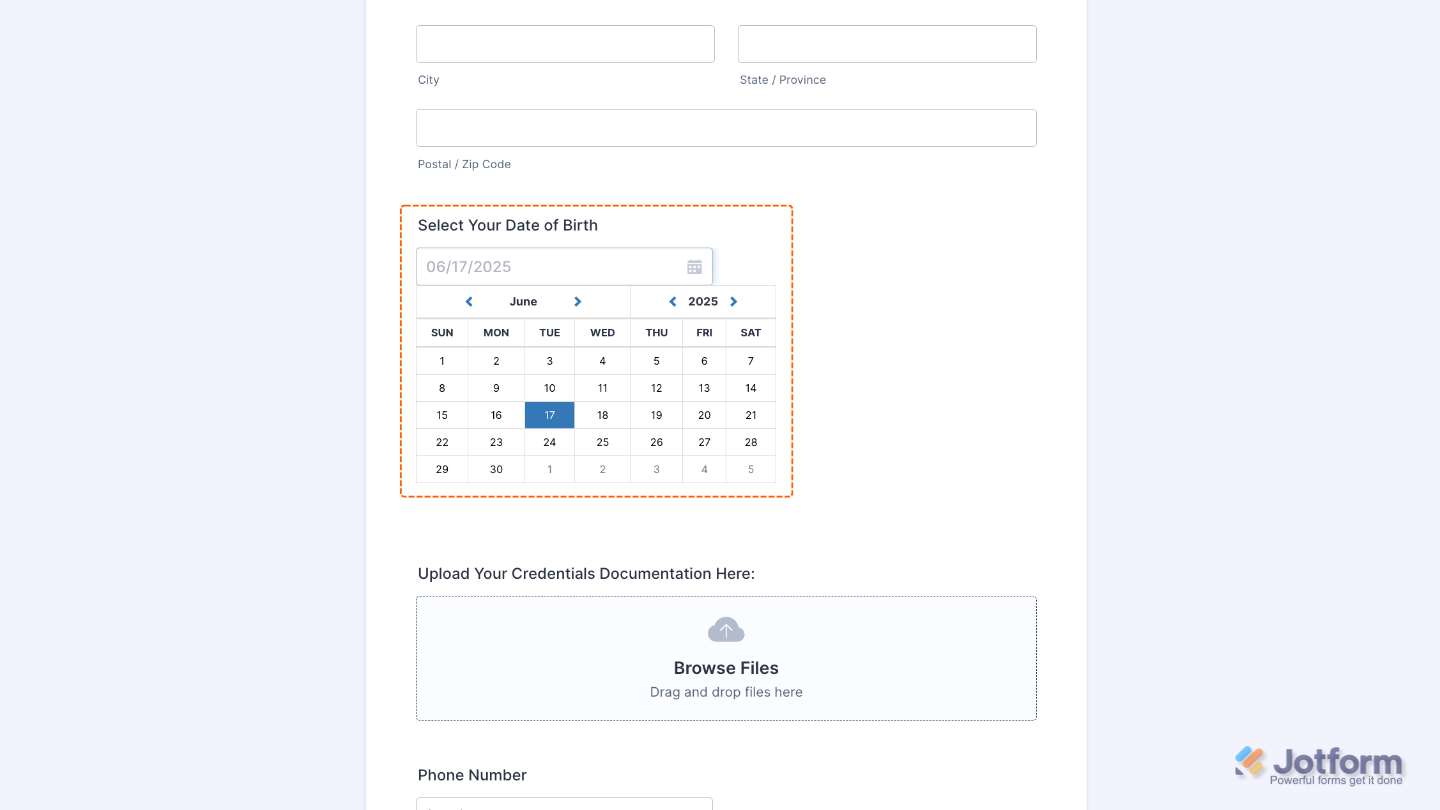
Task: Click the City input field
Action: pos(565,43)
